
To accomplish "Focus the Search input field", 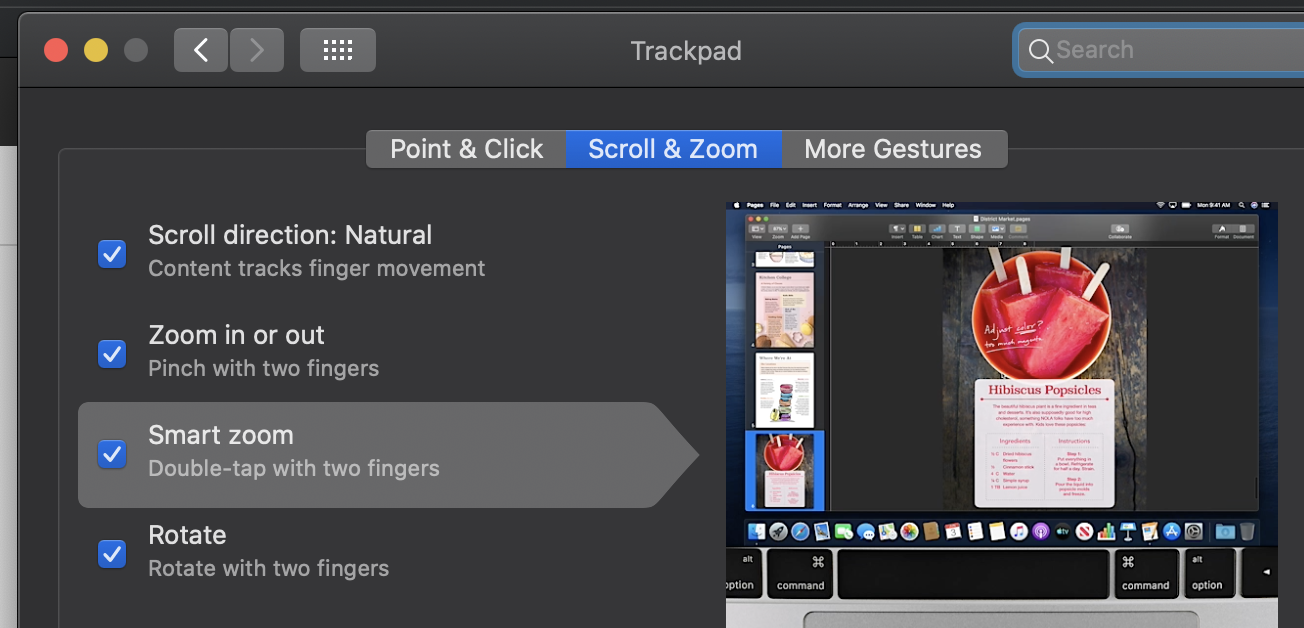I will pos(1161,50).
